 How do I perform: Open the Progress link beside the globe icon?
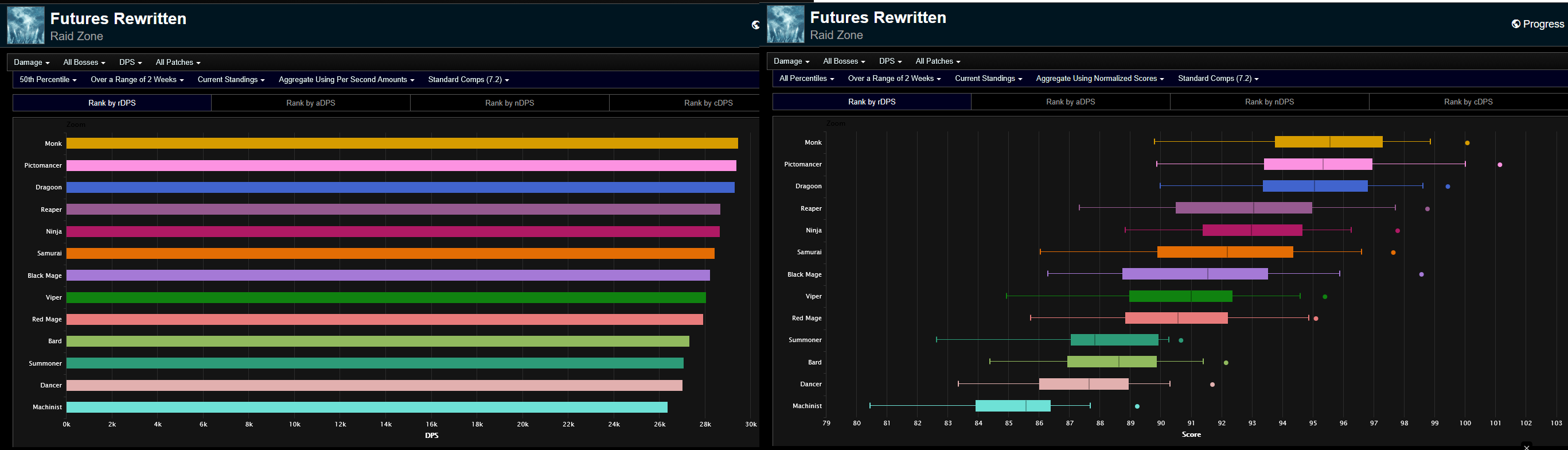click(1538, 24)
